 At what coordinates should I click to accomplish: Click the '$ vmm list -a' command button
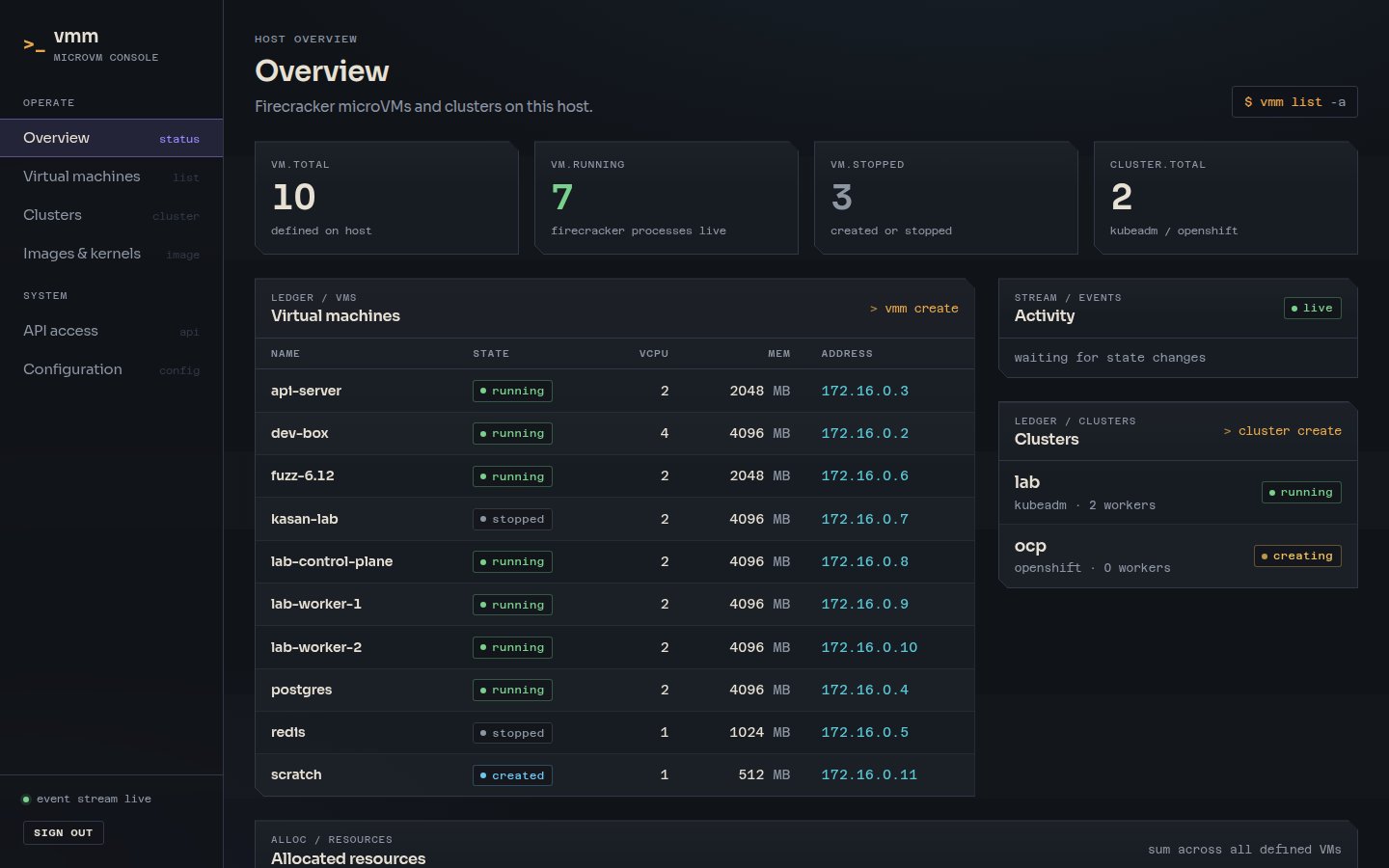pos(1294,102)
